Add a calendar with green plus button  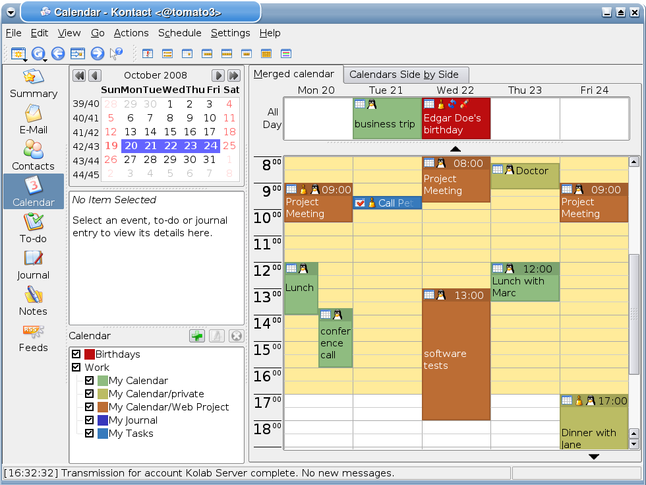pyautogui.click(x=197, y=336)
